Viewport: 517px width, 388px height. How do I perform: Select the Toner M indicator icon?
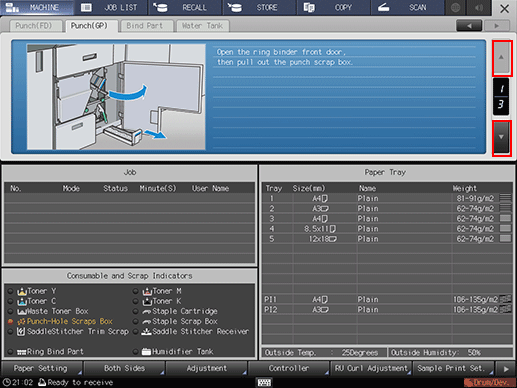click(x=147, y=291)
